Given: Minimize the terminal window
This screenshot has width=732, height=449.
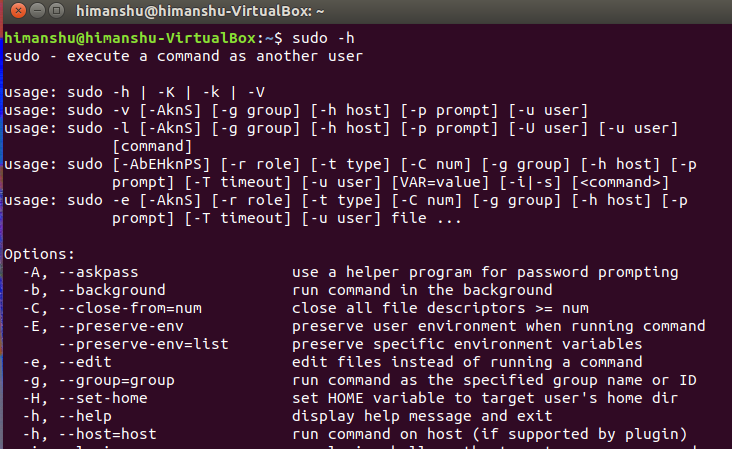Looking at the screenshot, I should click(34, 12).
